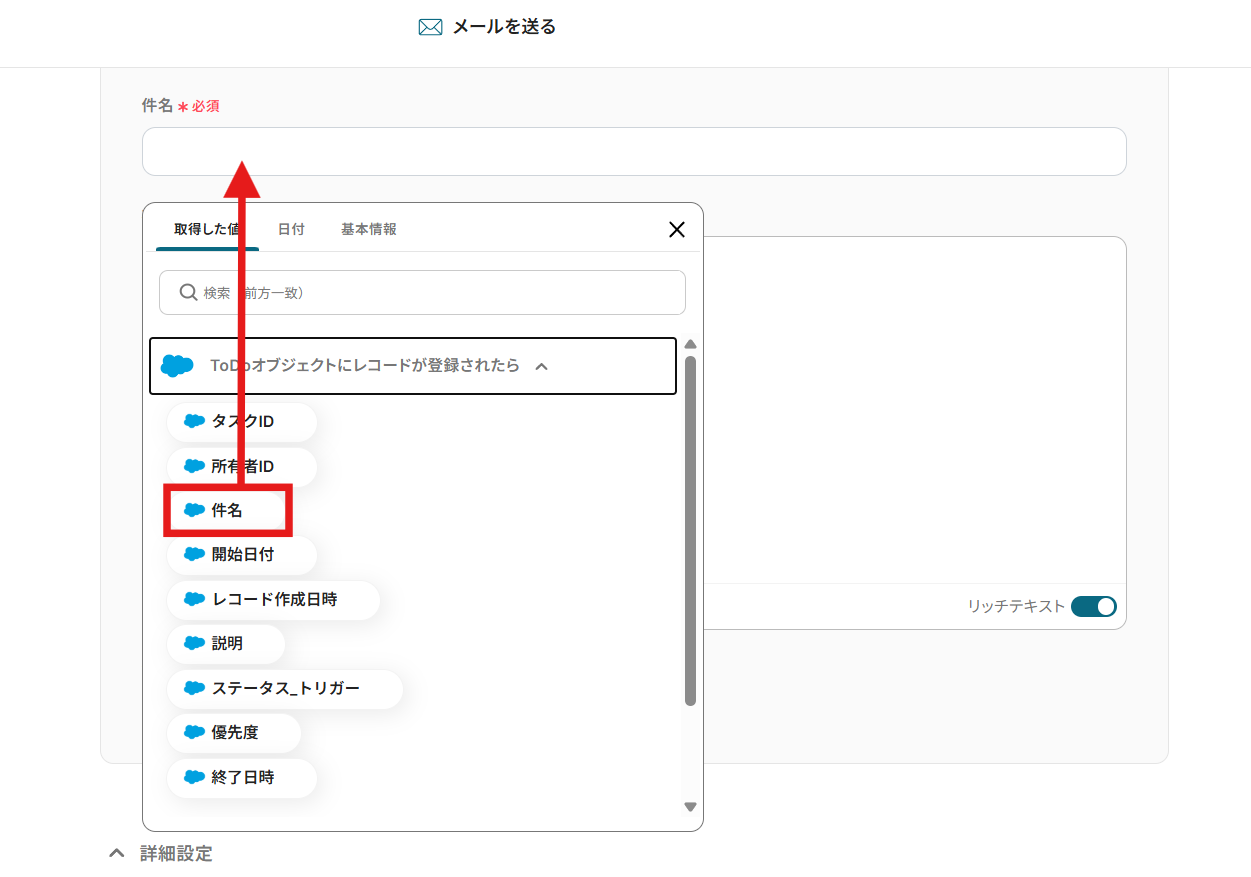Screen dimensions: 1251x877
Task: Close the value picker popup with X
Action: [677, 229]
